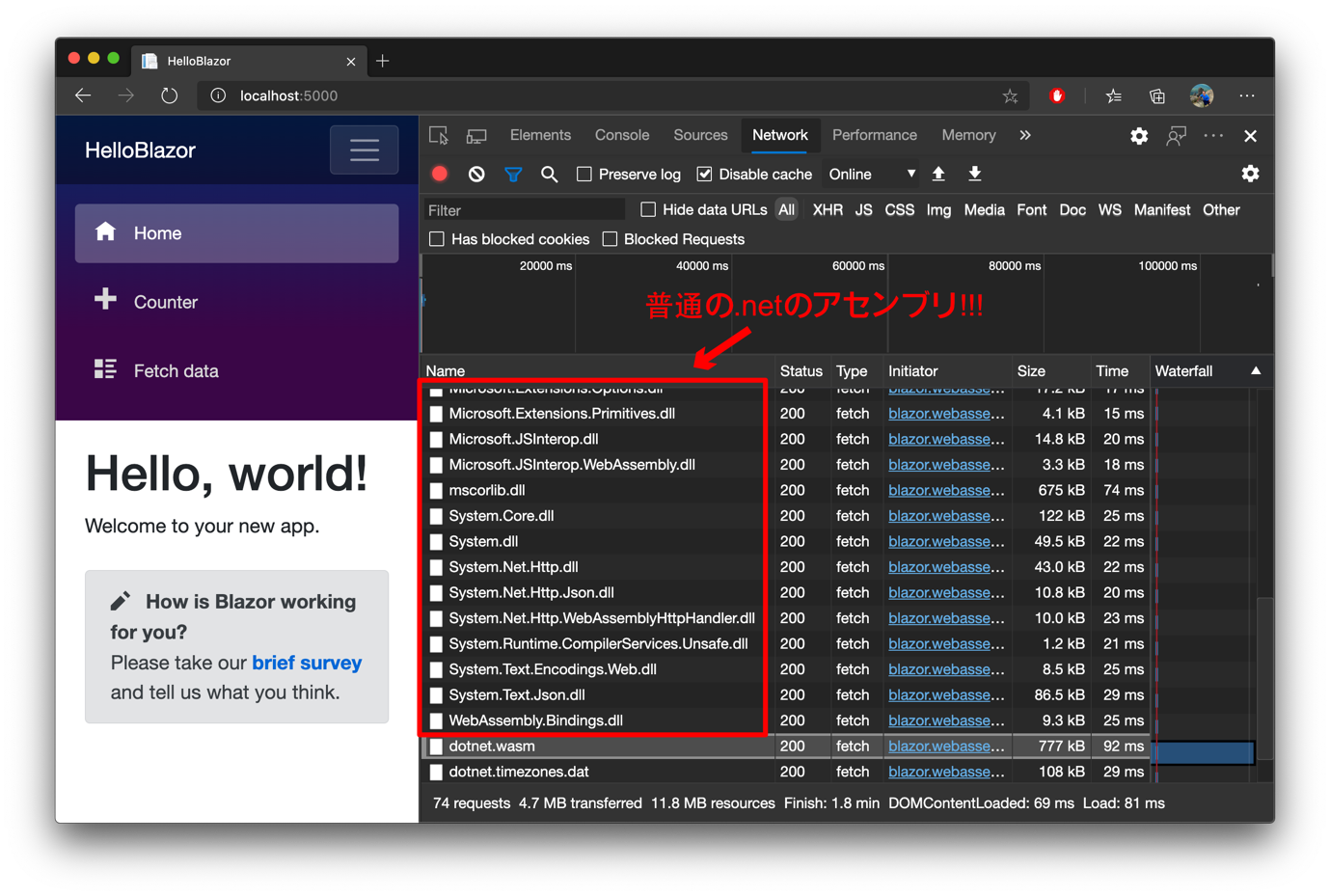1330x896 pixels.
Task: Tick the checkbox icon beside dotnet.wasm
Action: point(436,747)
